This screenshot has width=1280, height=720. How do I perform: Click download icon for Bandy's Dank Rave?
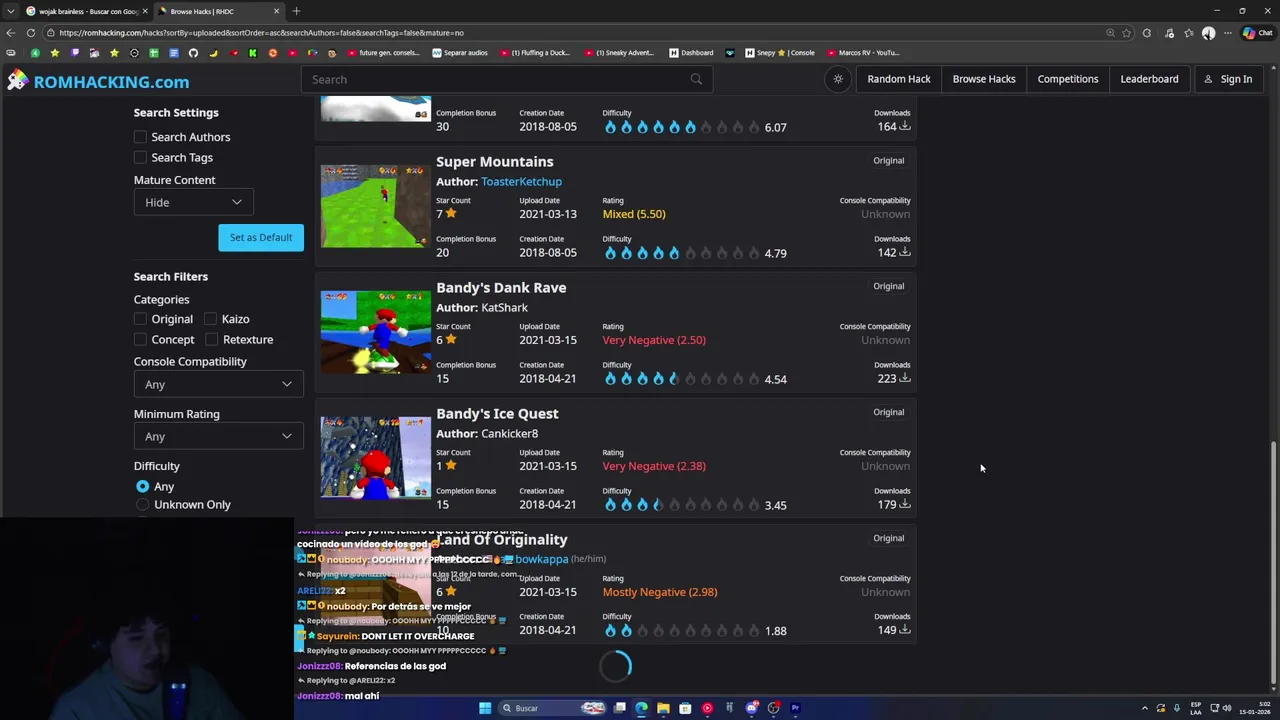pos(904,378)
